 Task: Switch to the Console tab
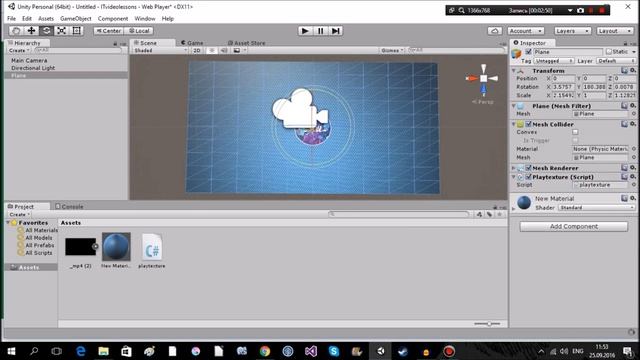[69, 207]
